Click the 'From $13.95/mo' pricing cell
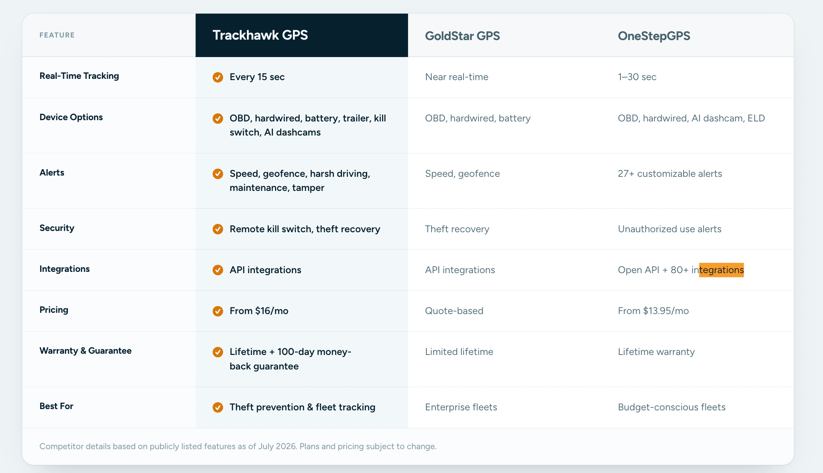 pos(653,311)
